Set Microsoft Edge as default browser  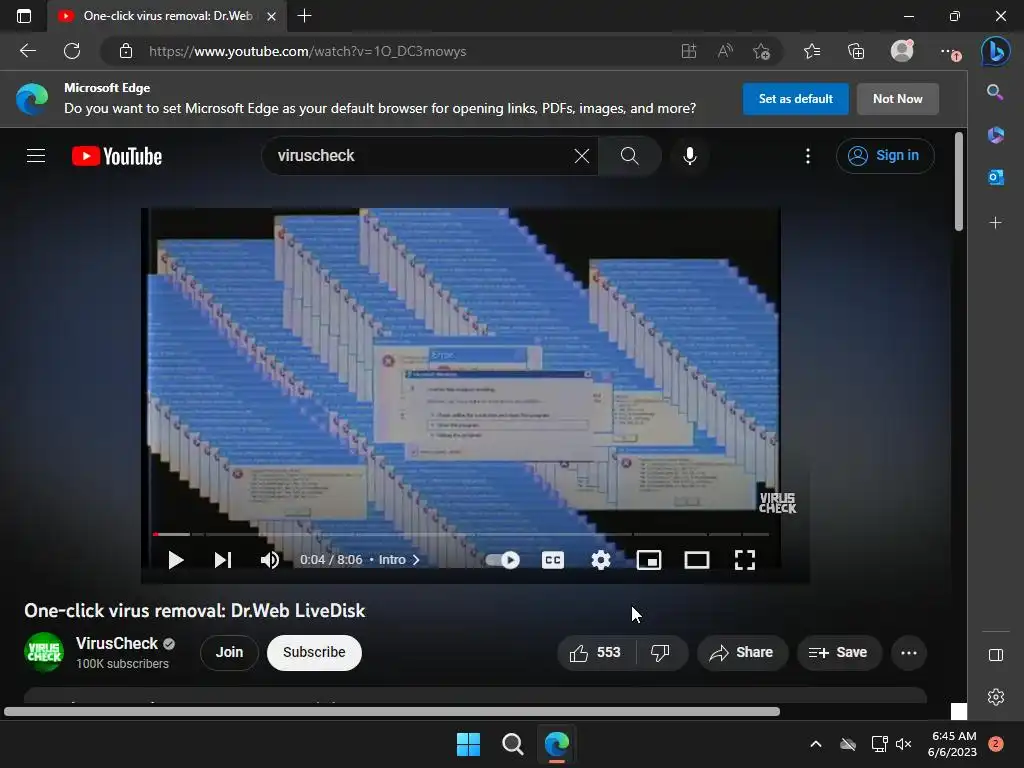pos(795,99)
